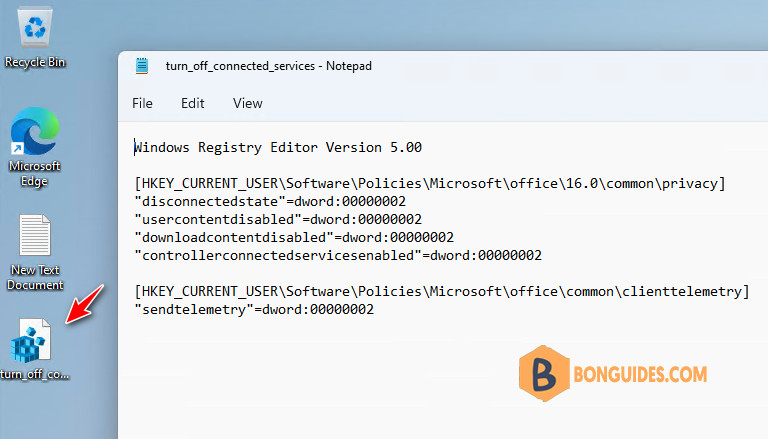Place cursor in Windows Registry Editor Version line

click(278, 147)
